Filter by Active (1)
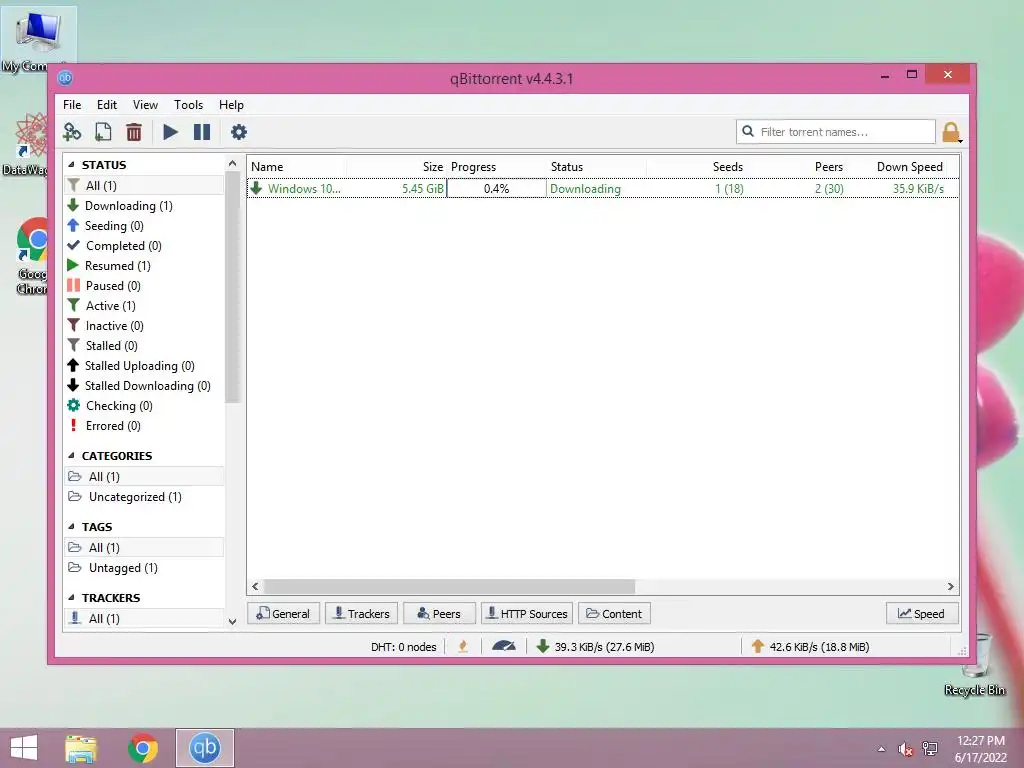 point(144,306)
